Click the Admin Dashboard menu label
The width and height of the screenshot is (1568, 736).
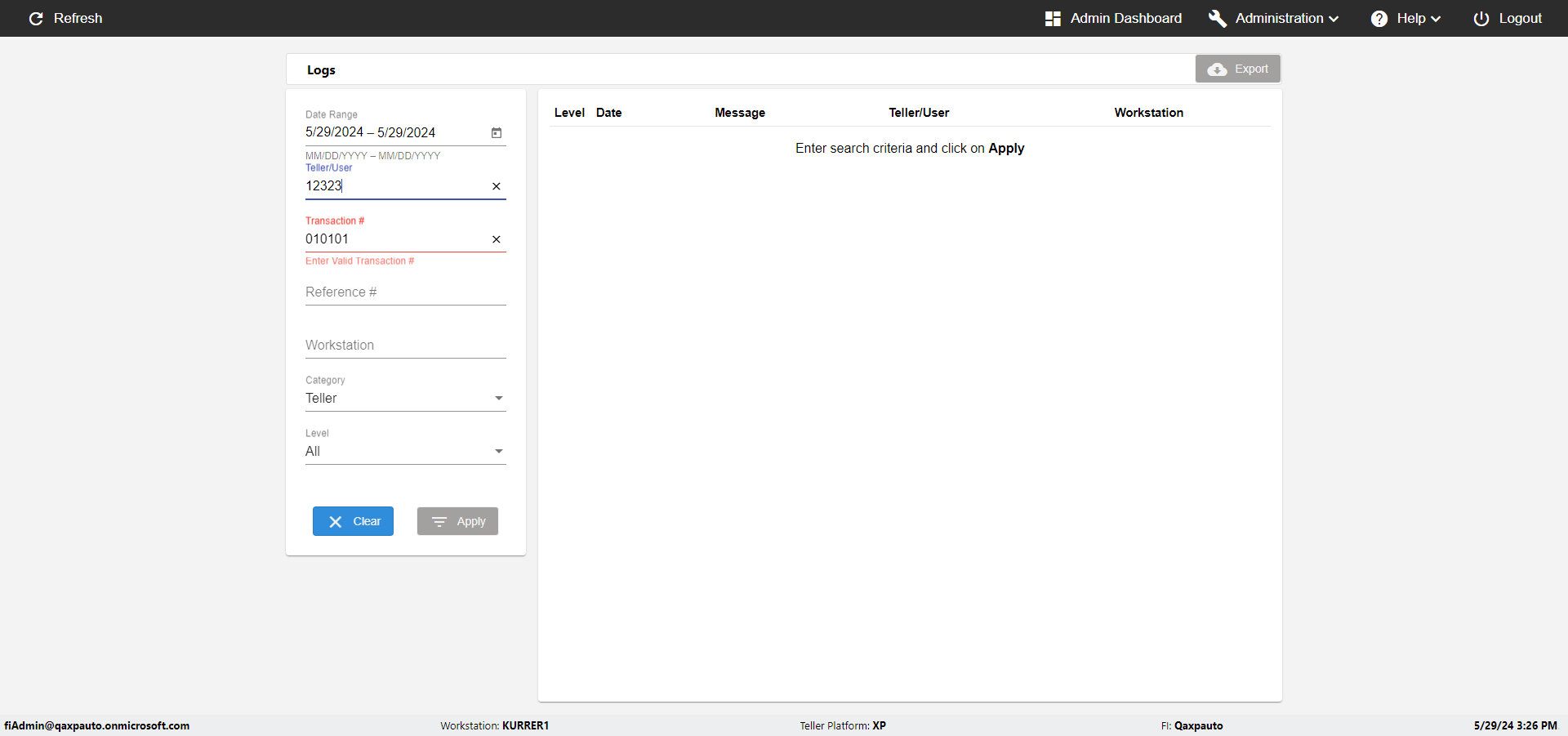pos(1126,18)
